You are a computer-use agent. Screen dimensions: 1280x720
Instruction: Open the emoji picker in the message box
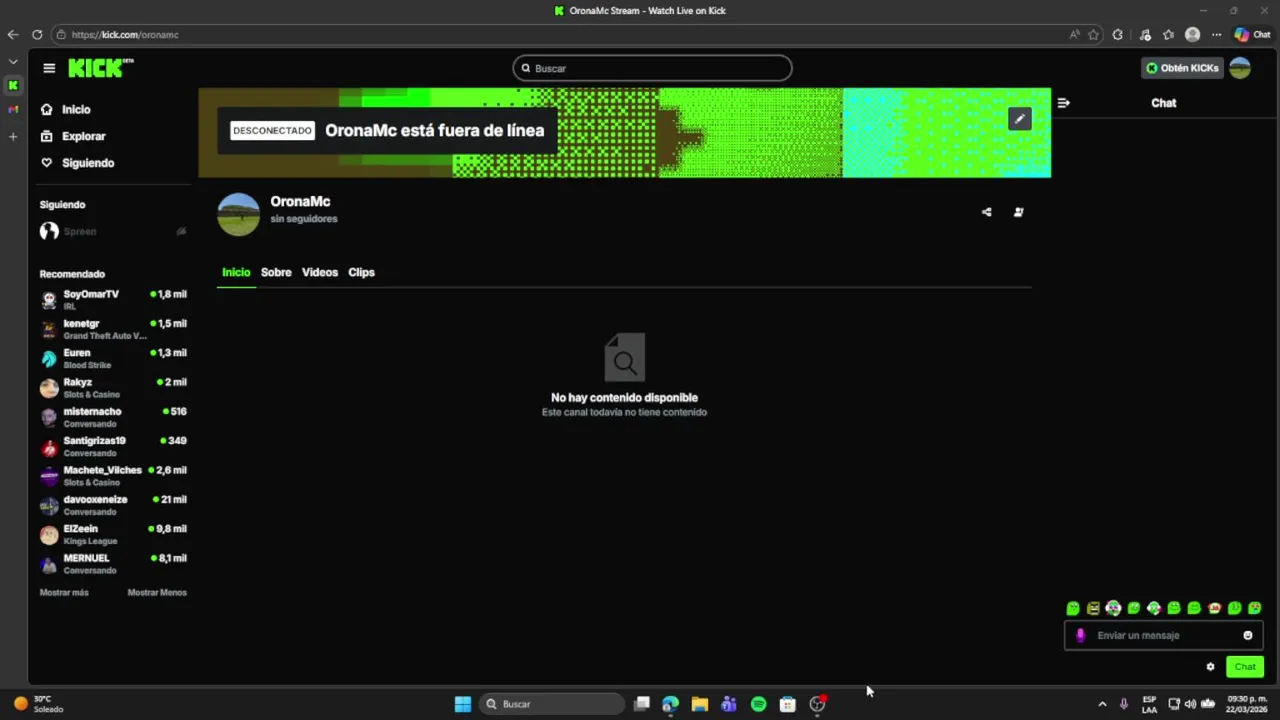tap(1247, 635)
